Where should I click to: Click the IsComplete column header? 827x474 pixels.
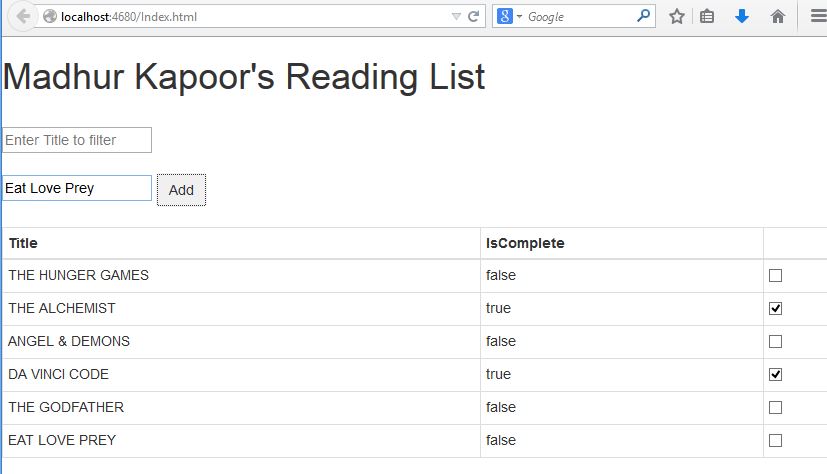[525, 243]
